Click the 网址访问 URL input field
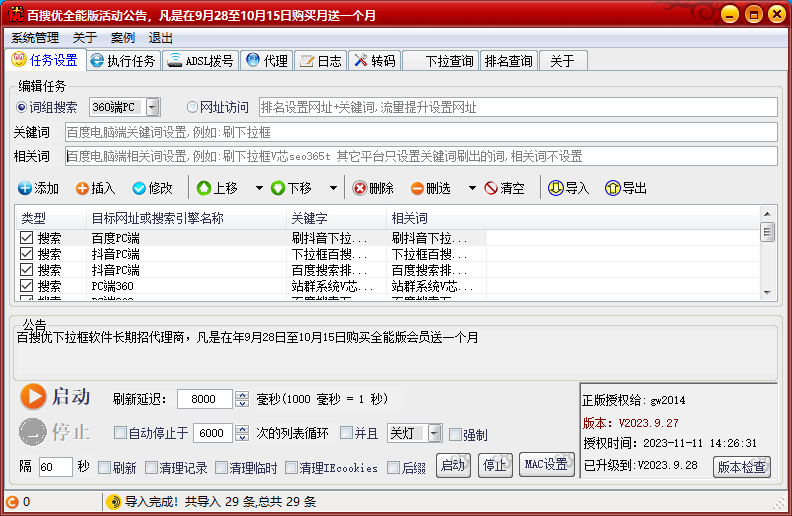Screen dimensions: 792x516 518,107
